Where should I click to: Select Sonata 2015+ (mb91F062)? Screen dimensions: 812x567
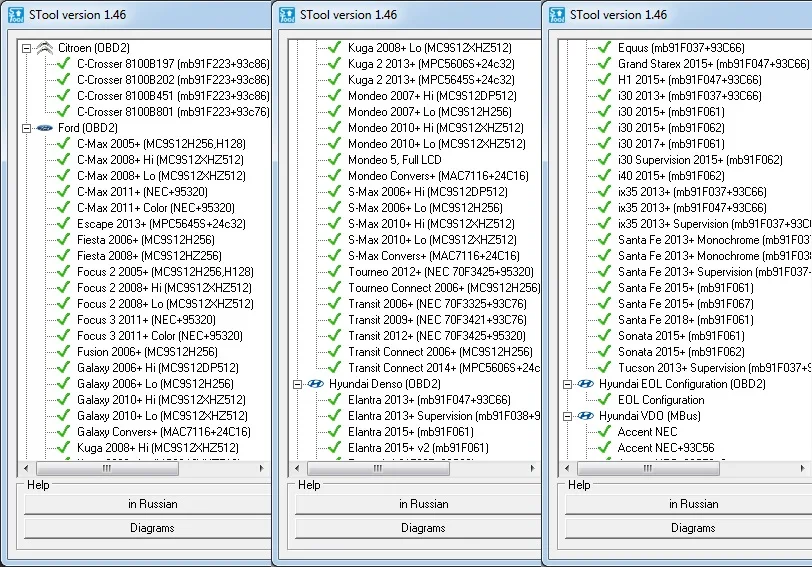[682, 352]
